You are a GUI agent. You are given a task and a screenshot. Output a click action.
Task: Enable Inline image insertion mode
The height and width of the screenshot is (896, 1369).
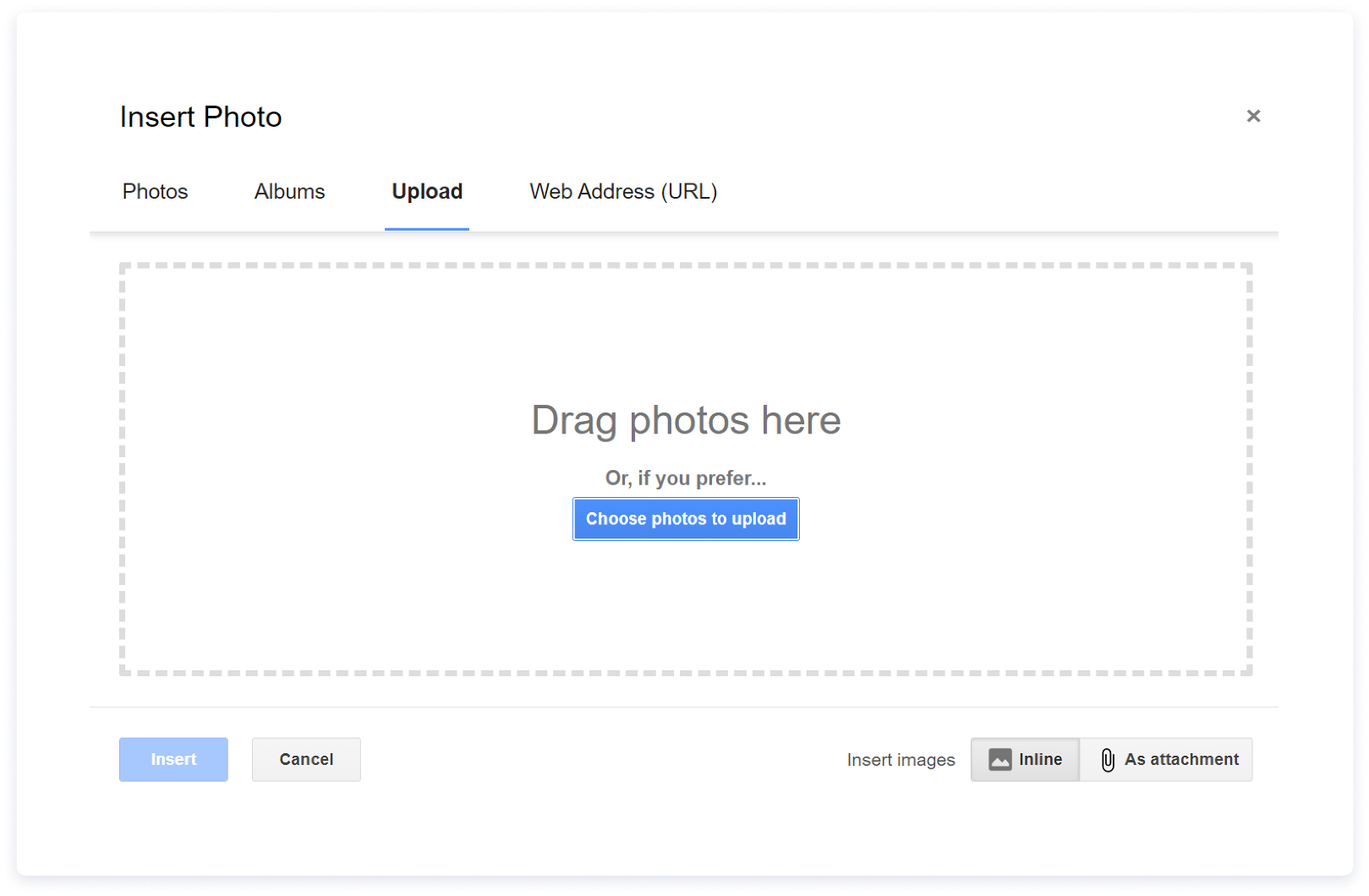pos(1025,759)
